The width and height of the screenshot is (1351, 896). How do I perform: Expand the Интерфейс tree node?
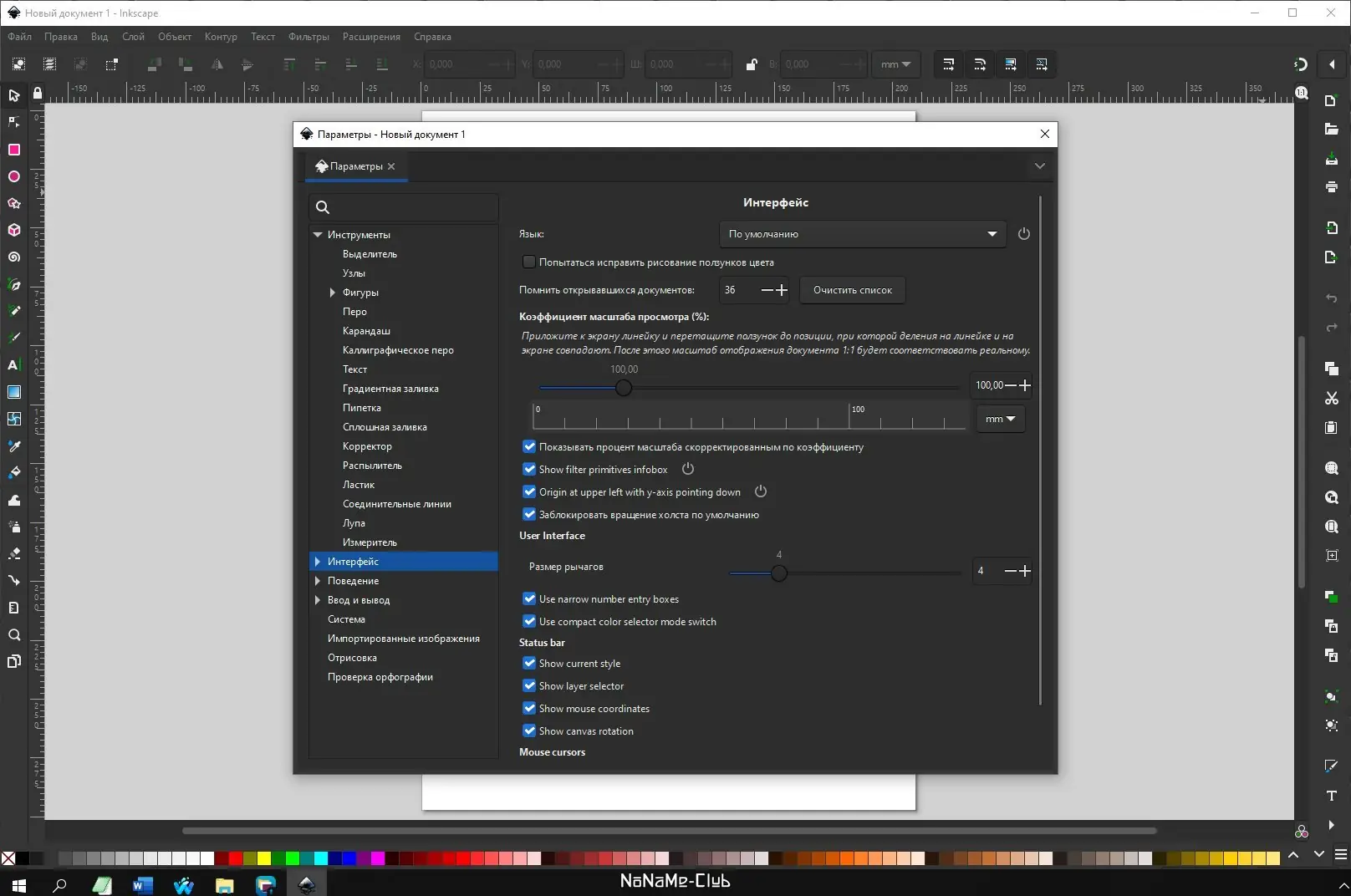(318, 562)
